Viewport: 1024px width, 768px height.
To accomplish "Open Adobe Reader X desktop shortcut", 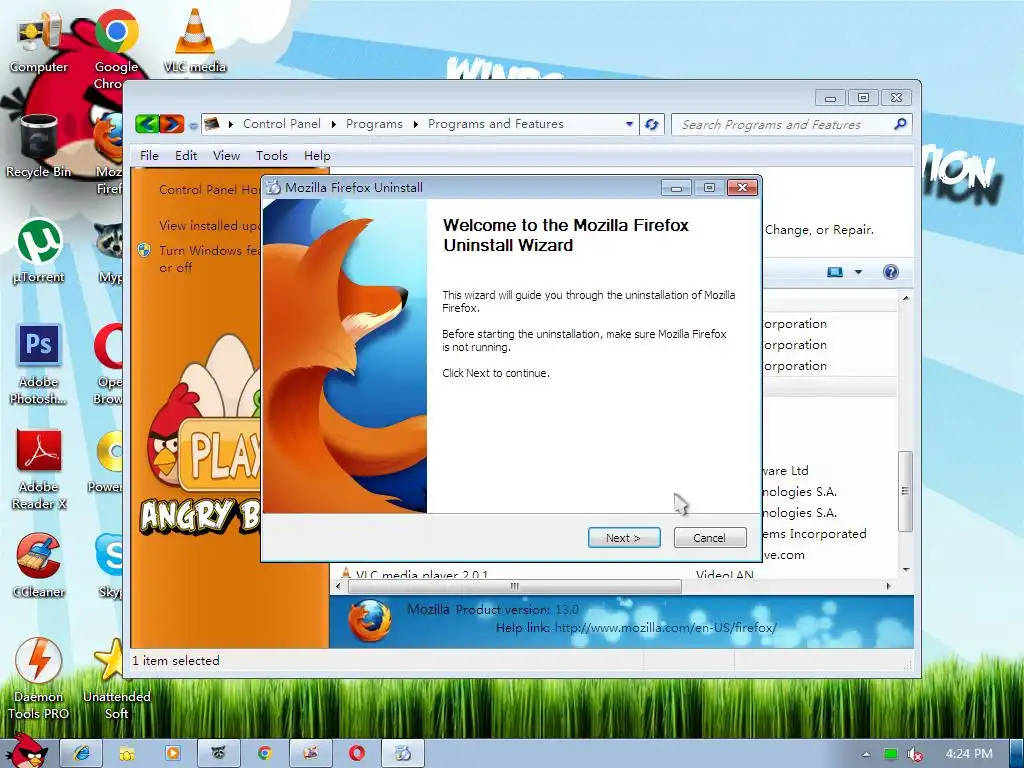I will tap(40, 469).
